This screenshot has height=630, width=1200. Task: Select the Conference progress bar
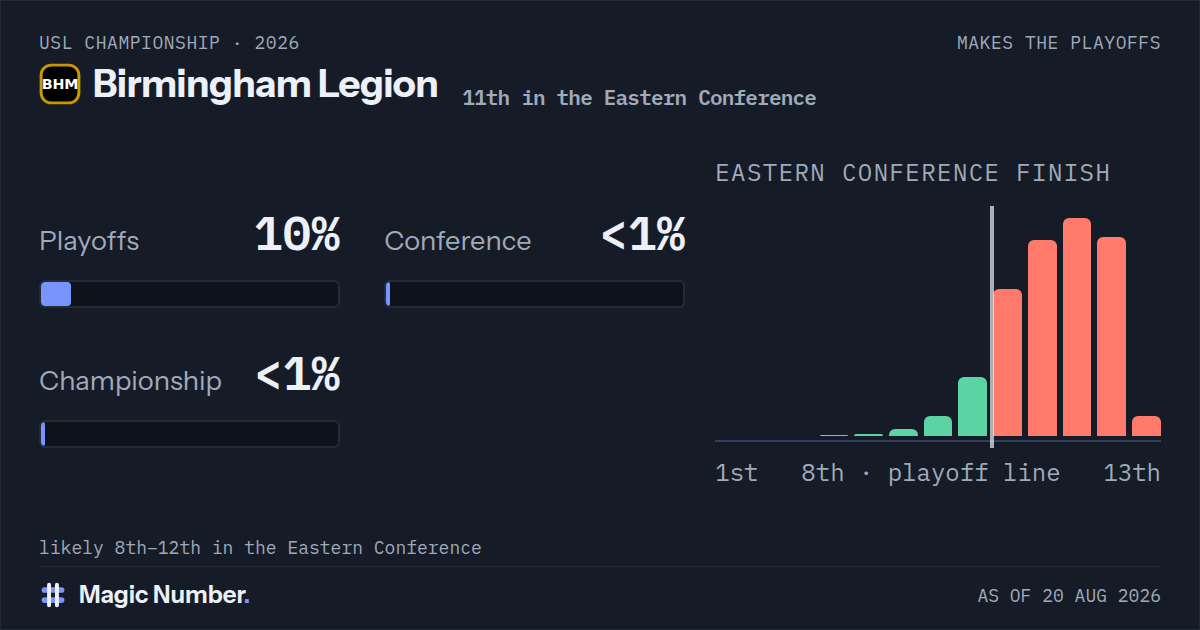534,294
